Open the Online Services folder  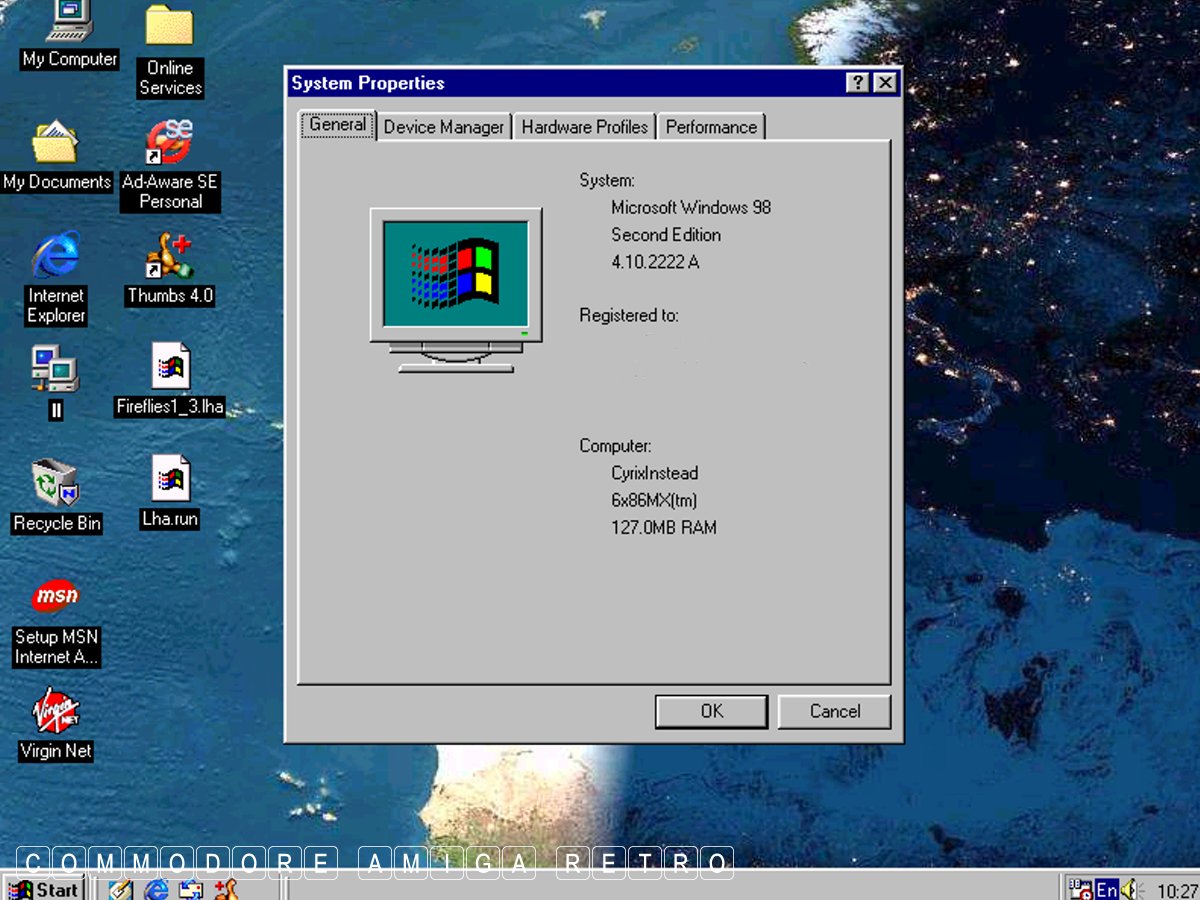pos(169,28)
